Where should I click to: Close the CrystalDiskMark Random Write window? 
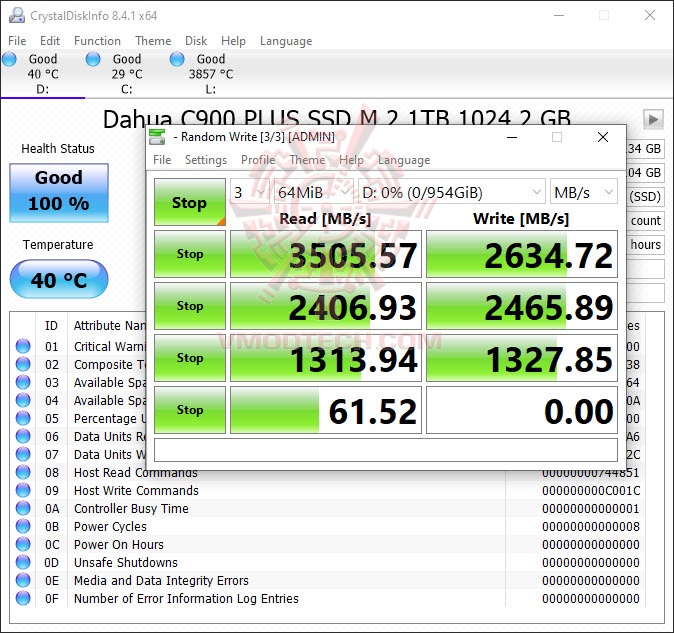click(603, 137)
